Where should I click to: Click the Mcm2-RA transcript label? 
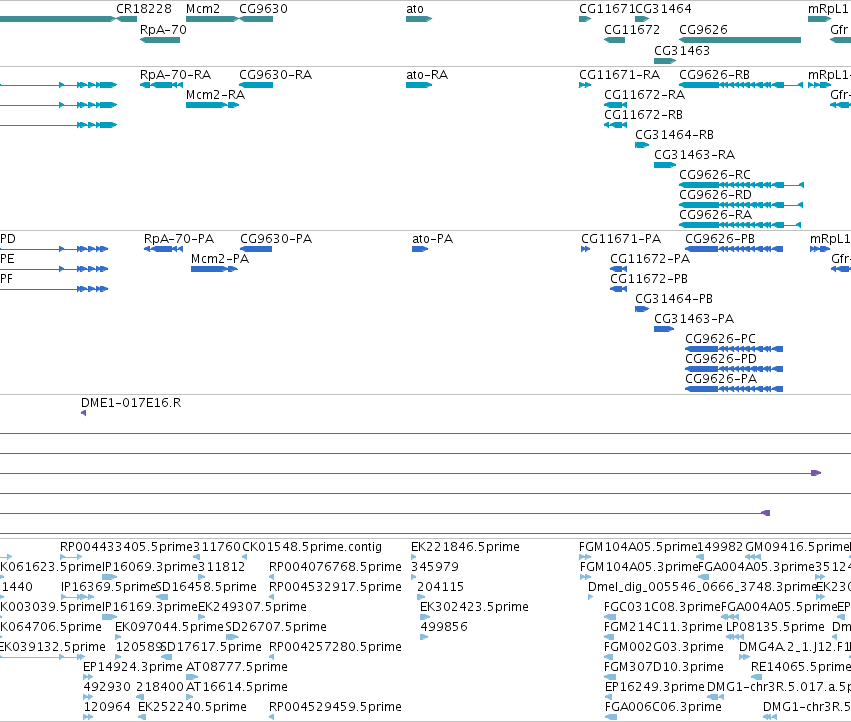(x=215, y=95)
